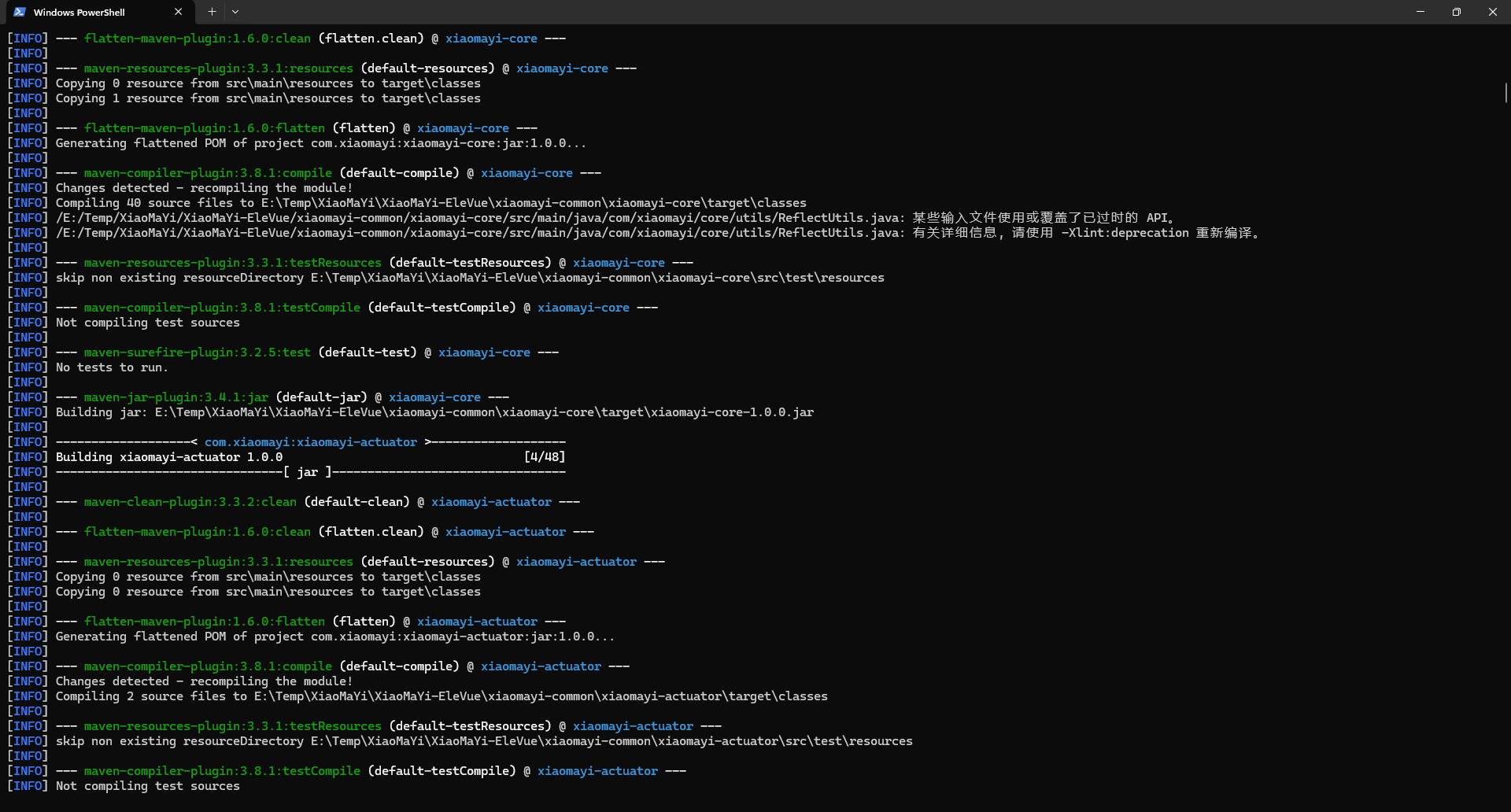Click the maven-surefire-plugin:3.2.5:test text

point(198,352)
